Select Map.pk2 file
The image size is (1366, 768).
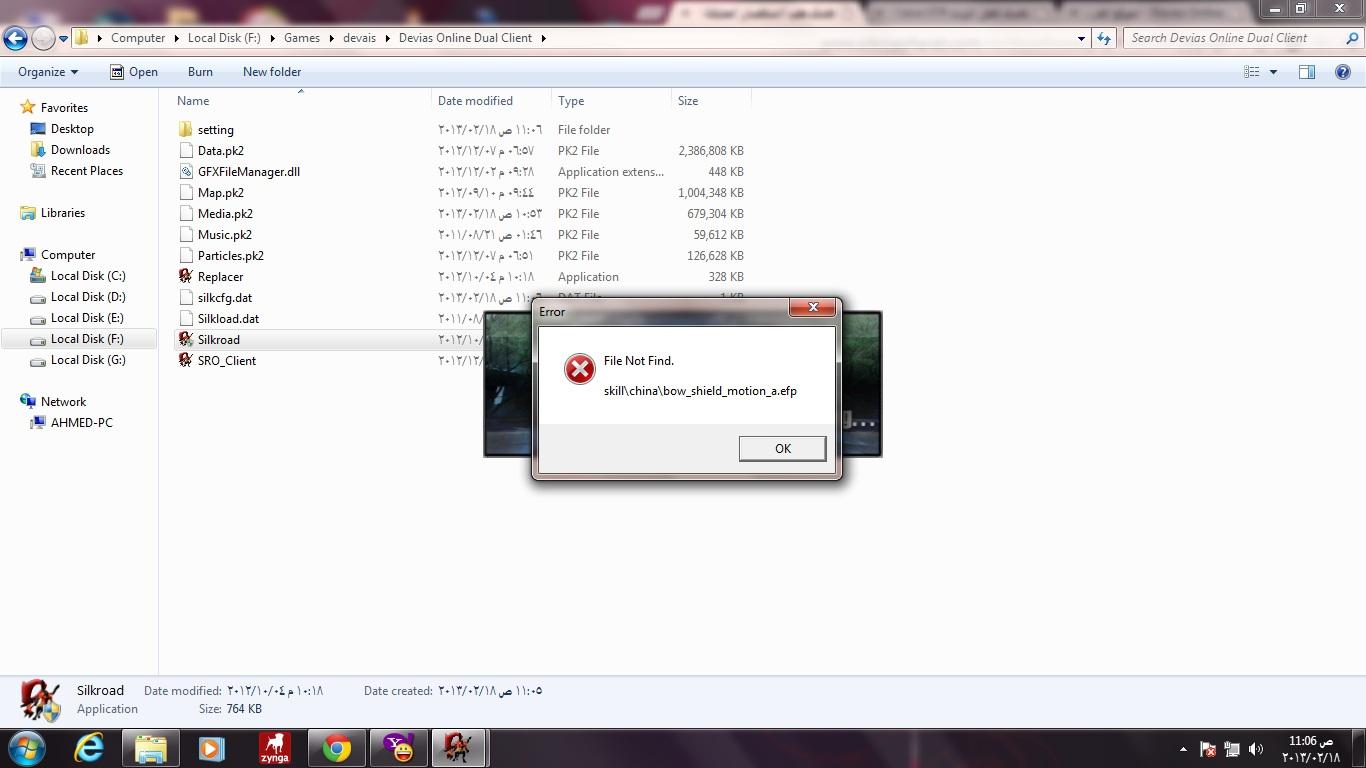tap(220, 193)
